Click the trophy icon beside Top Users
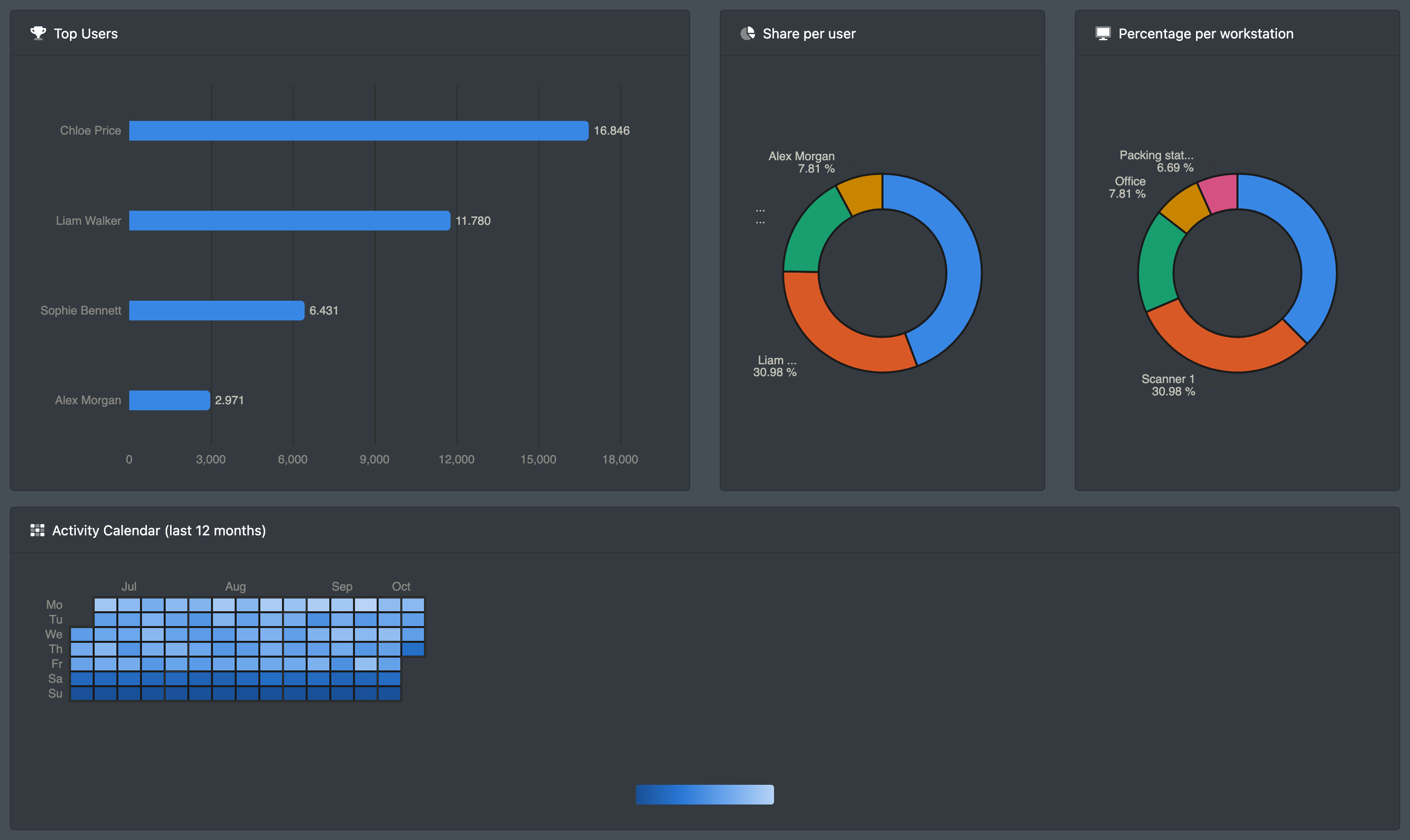The image size is (1410, 840). pos(38,34)
